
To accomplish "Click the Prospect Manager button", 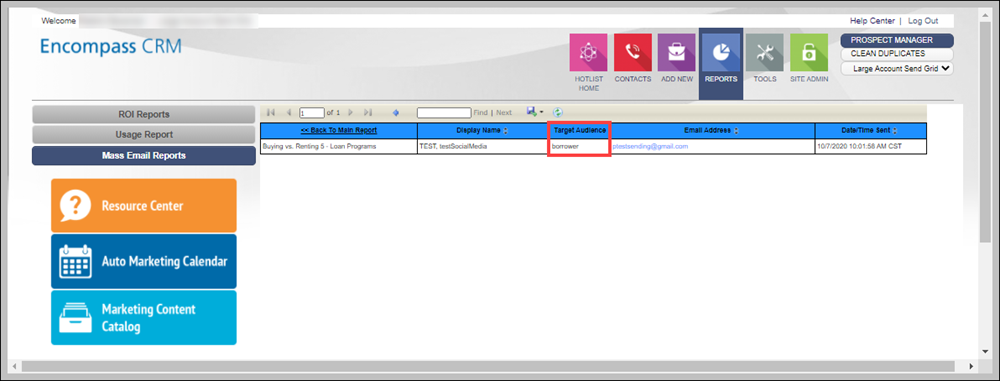I will pos(897,40).
